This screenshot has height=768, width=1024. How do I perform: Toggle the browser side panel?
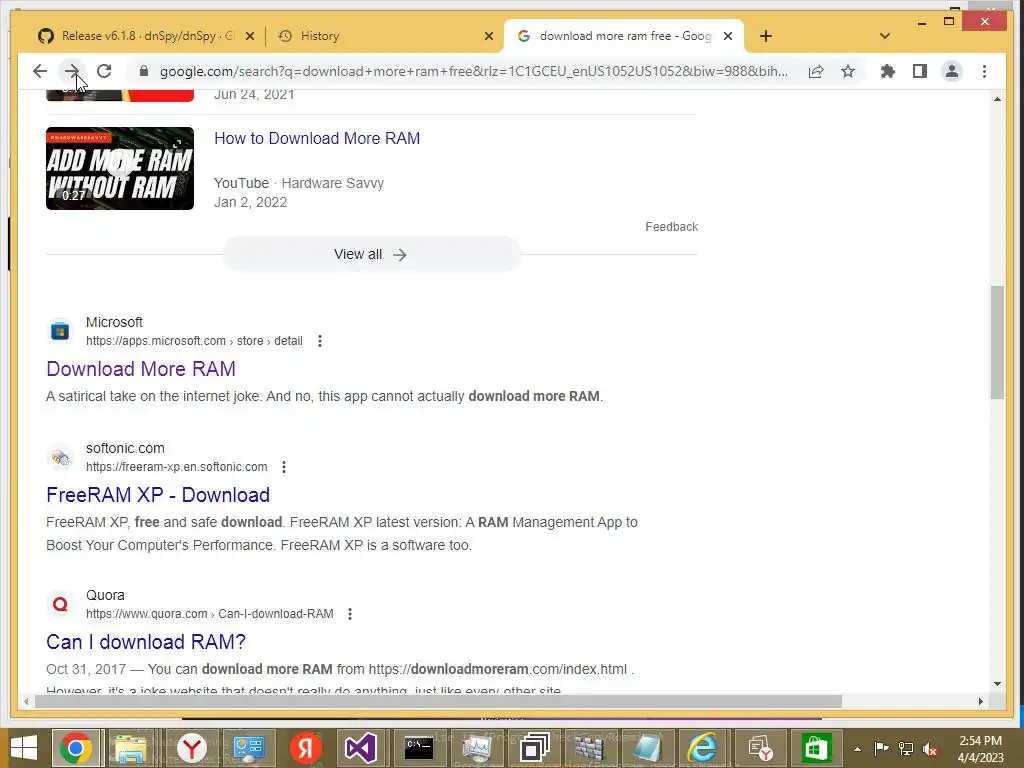(x=920, y=71)
